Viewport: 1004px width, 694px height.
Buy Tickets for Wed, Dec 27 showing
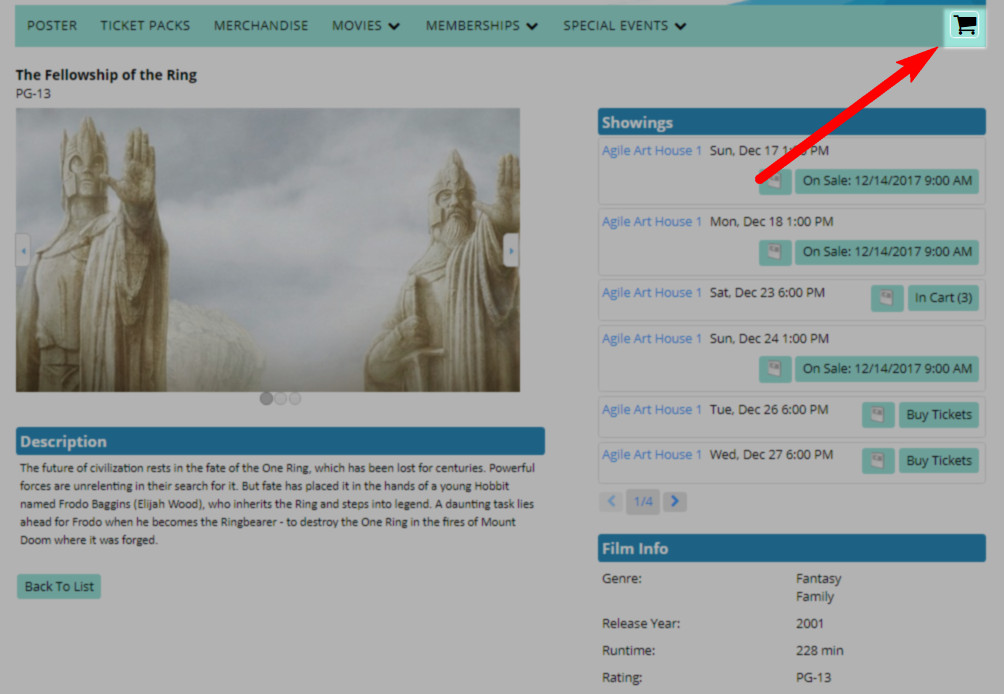pos(939,461)
